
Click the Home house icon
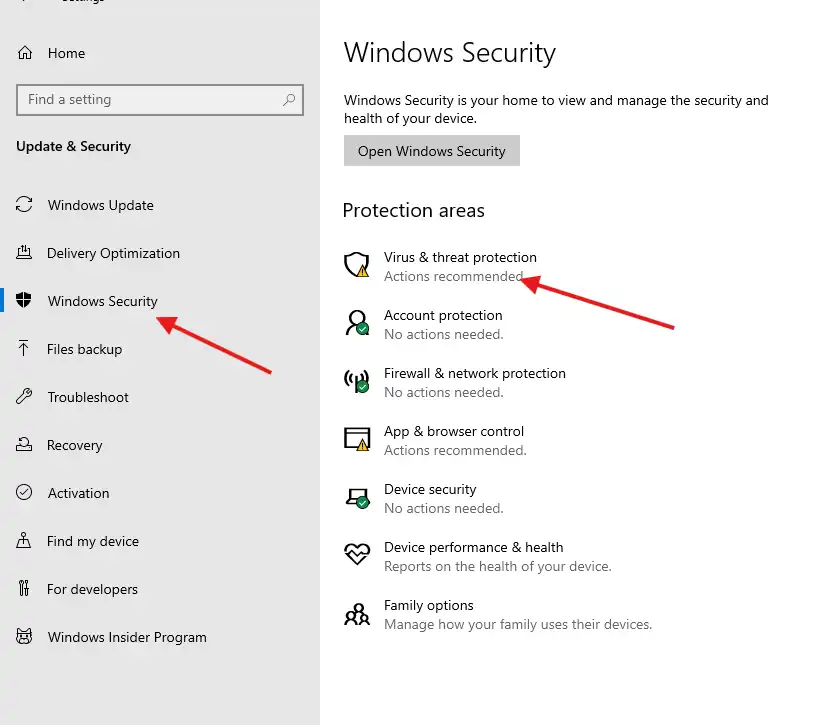click(x=25, y=53)
